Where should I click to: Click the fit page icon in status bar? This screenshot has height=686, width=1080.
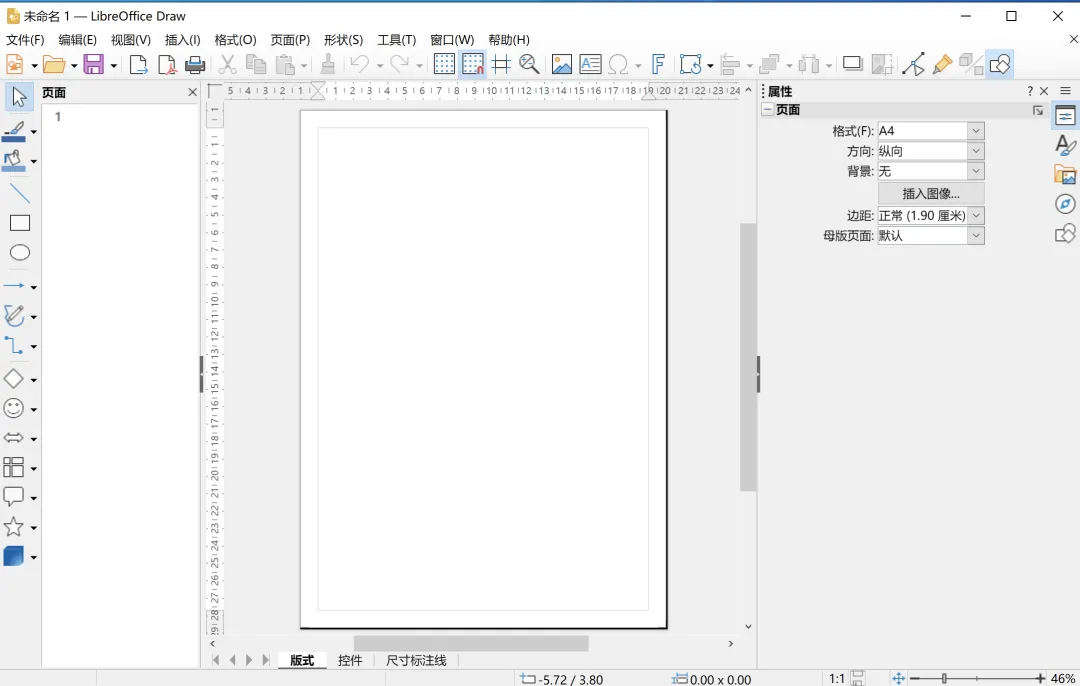coord(898,678)
